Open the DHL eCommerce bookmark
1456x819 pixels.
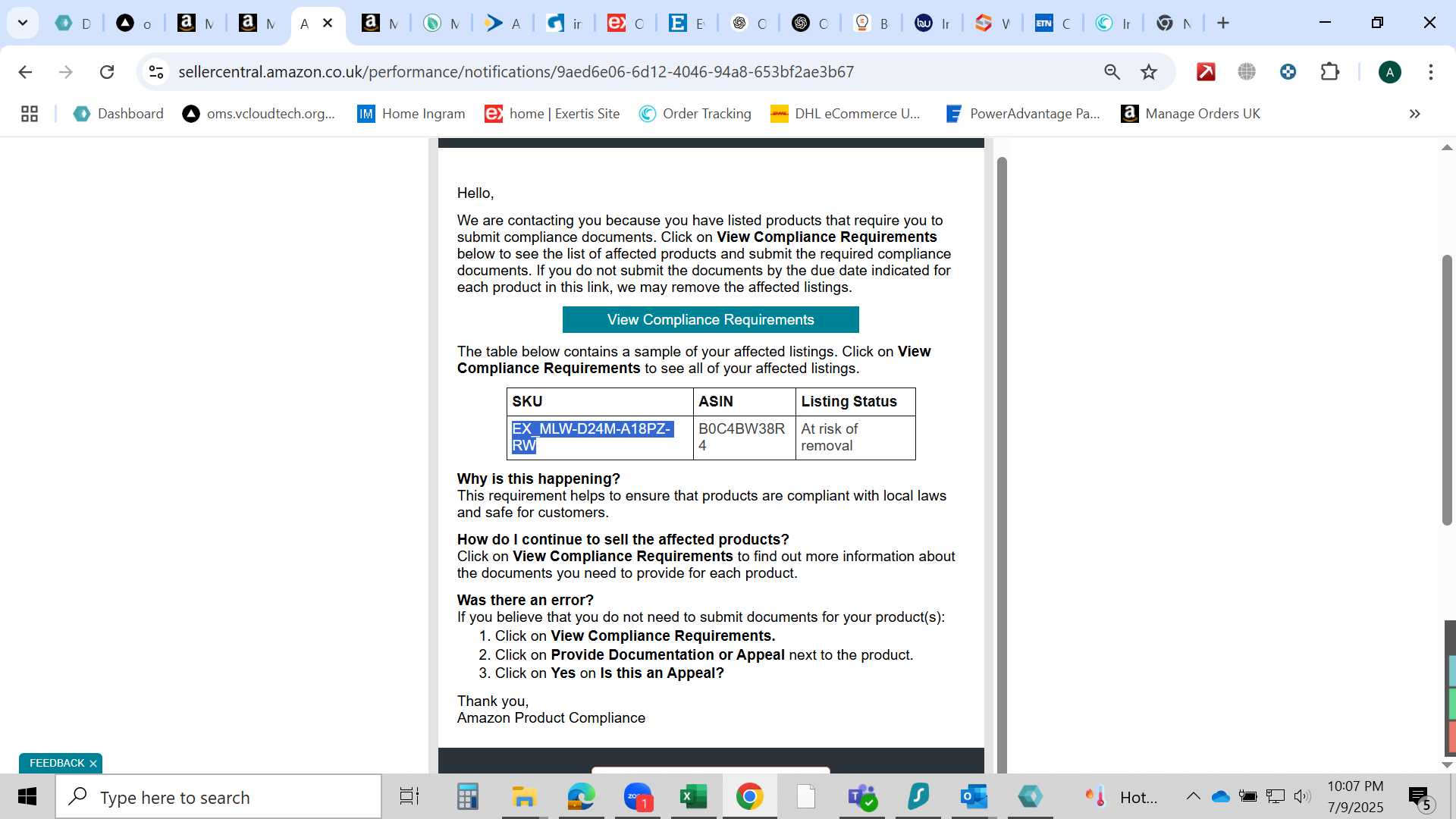[845, 114]
